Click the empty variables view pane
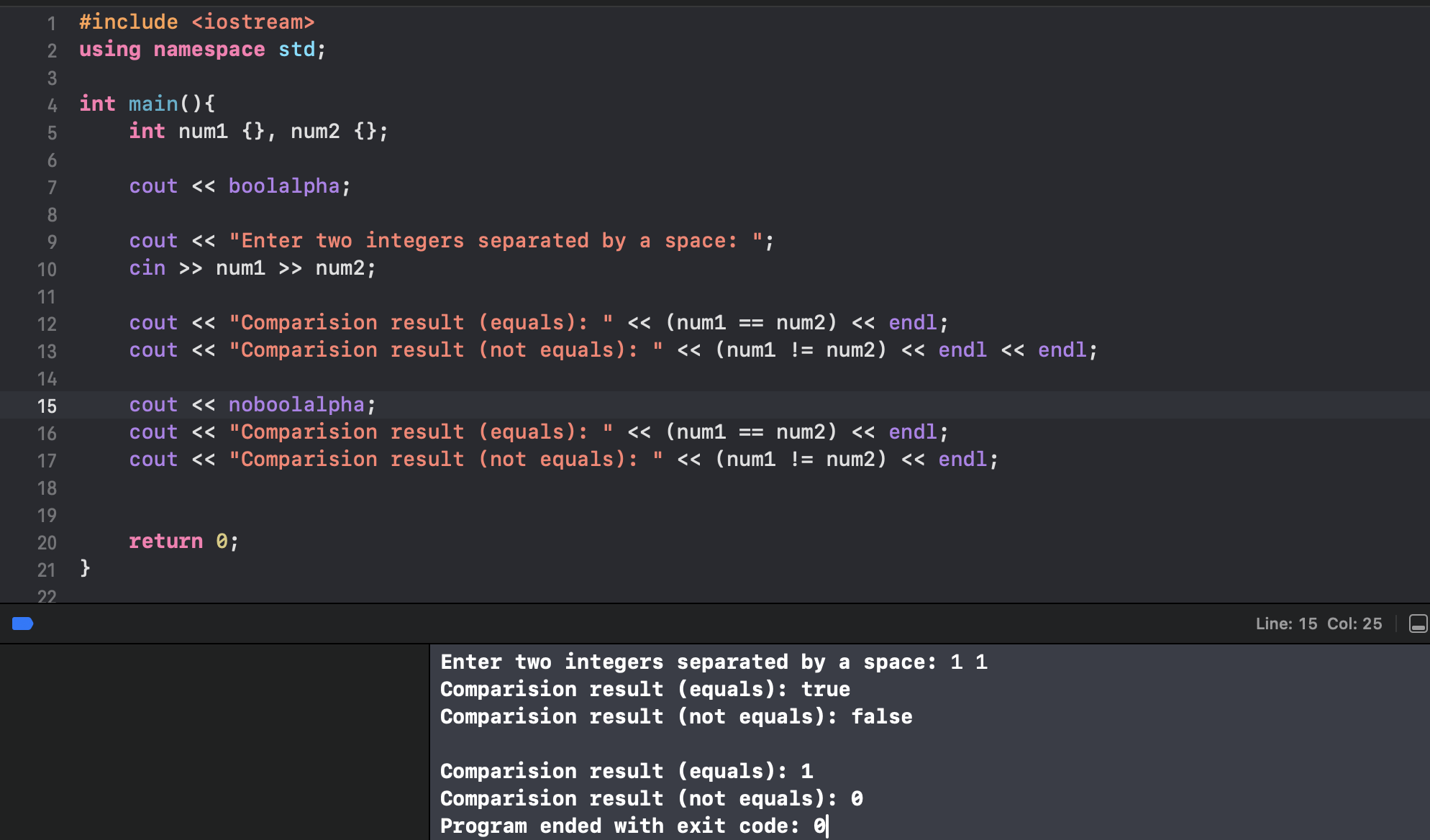Viewport: 1430px width, 840px height. point(214,741)
